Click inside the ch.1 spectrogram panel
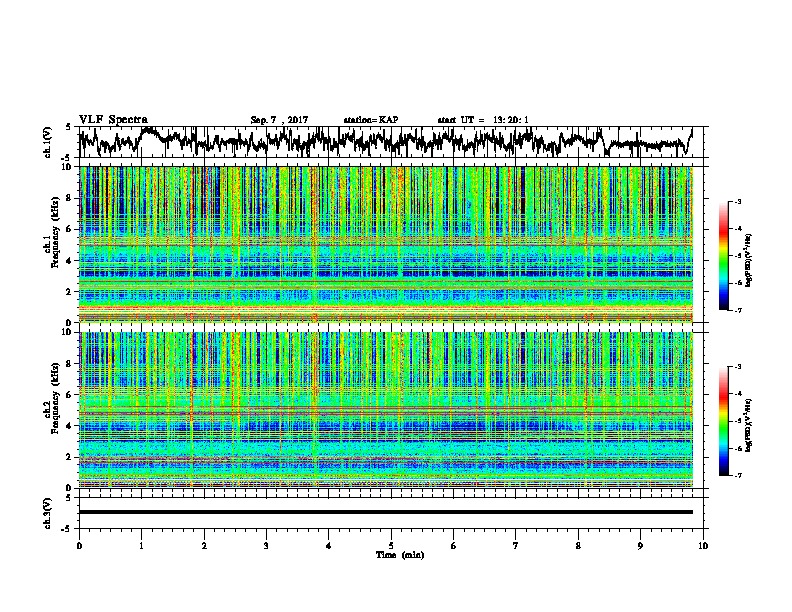The height and width of the screenshot is (612, 792). click(x=386, y=244)
